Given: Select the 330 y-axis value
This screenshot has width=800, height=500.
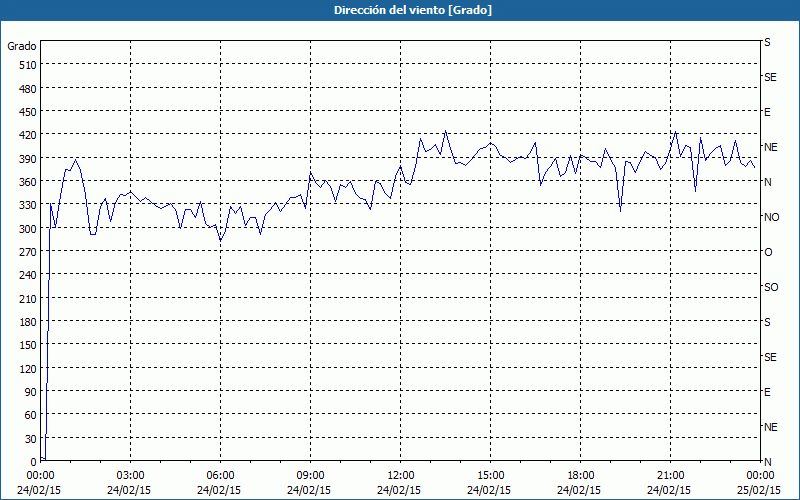Looking at the screenshot, I should pyautogui.click(x=28, y=205).
